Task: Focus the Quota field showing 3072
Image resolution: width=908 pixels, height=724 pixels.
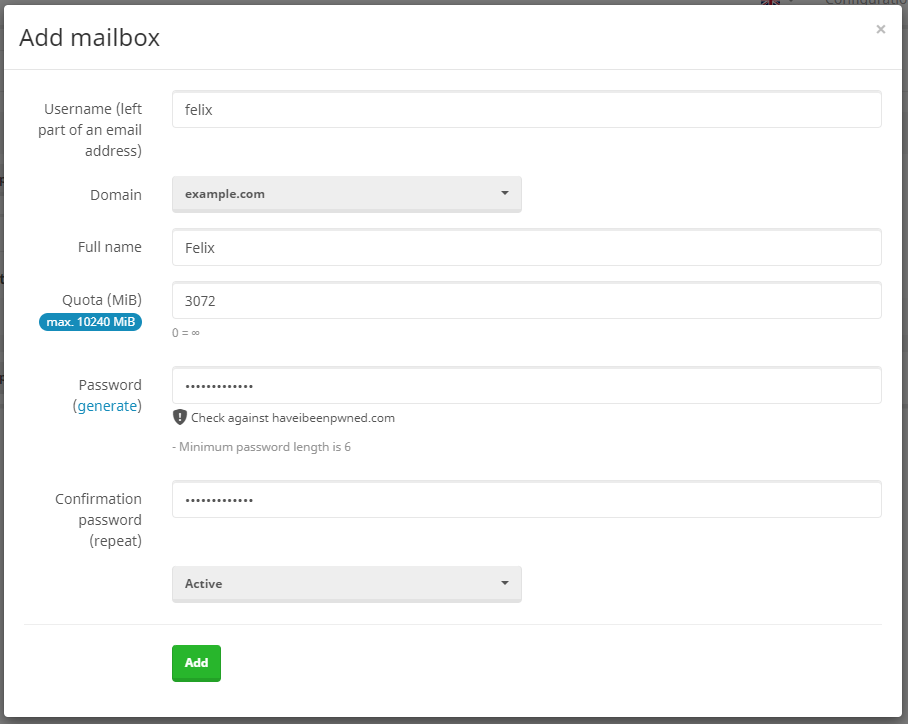Action: click(526, 301)
